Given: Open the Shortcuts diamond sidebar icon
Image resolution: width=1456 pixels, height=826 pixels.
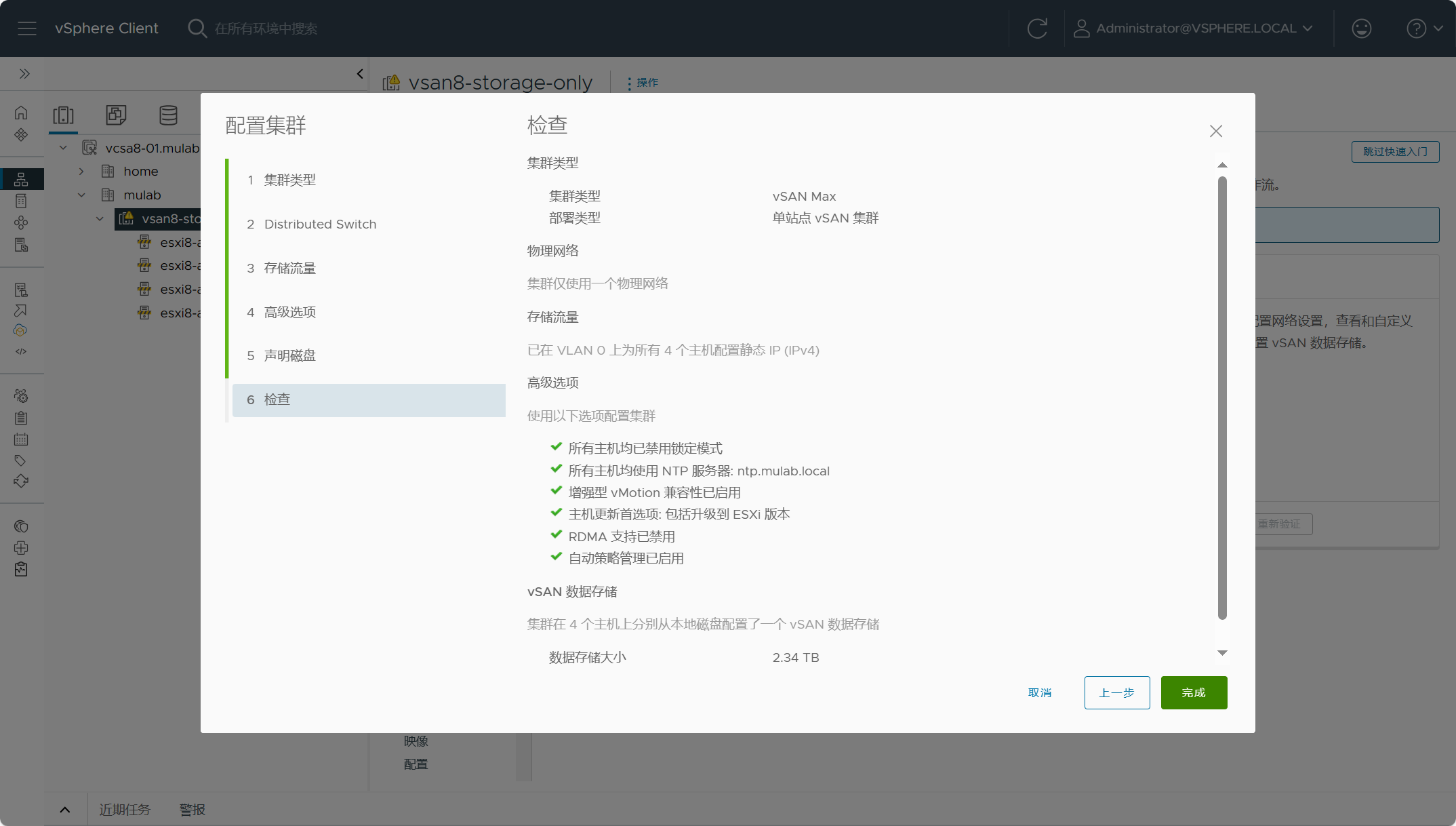Looking at the screenshot, I should coord(21,135).
